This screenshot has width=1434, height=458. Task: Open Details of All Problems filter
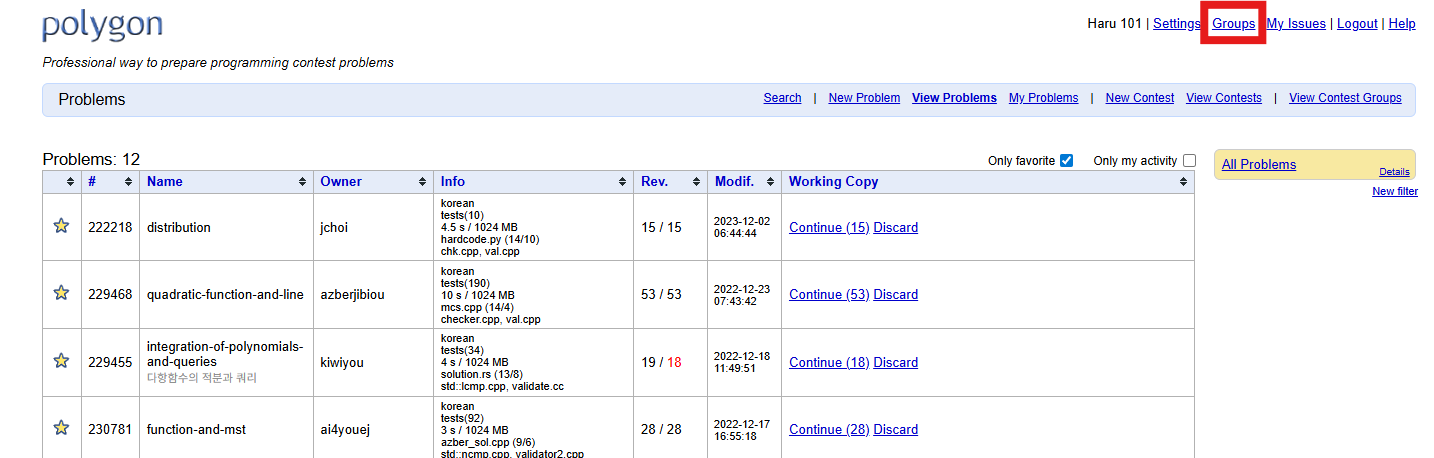tap(1394, 172)
